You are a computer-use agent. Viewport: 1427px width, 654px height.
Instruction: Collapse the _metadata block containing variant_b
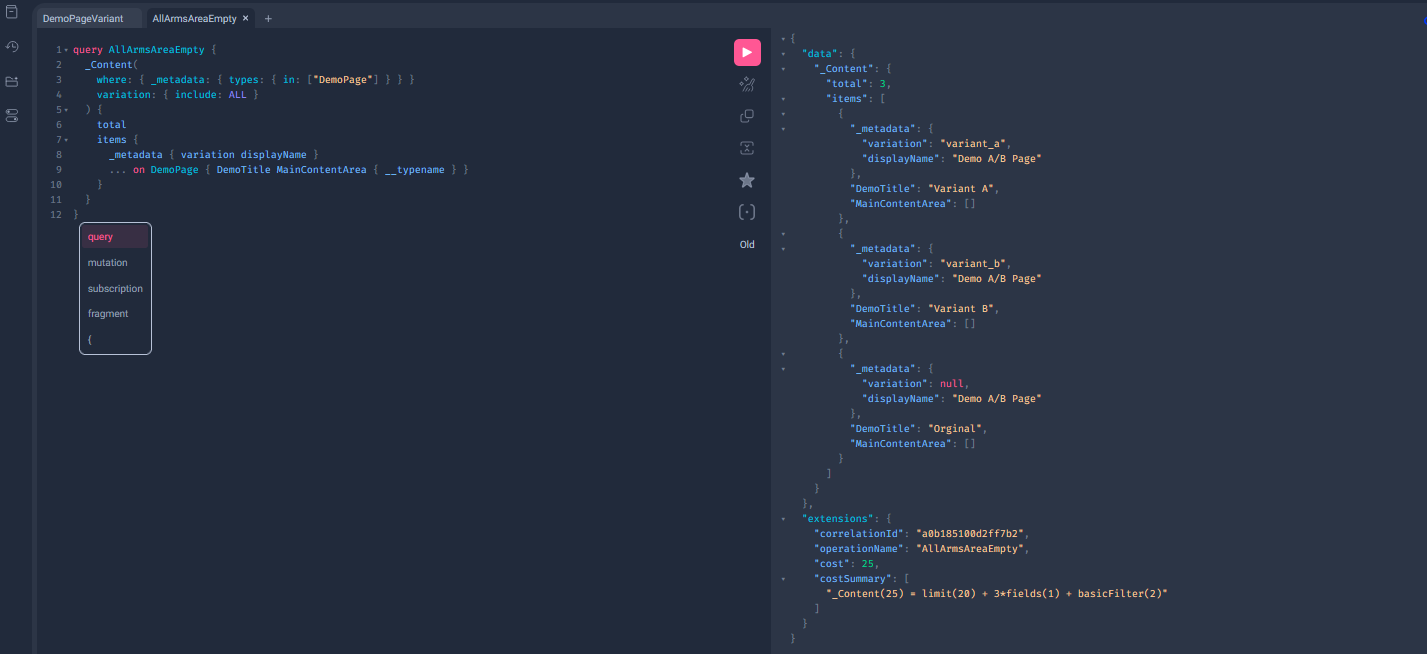784,248
